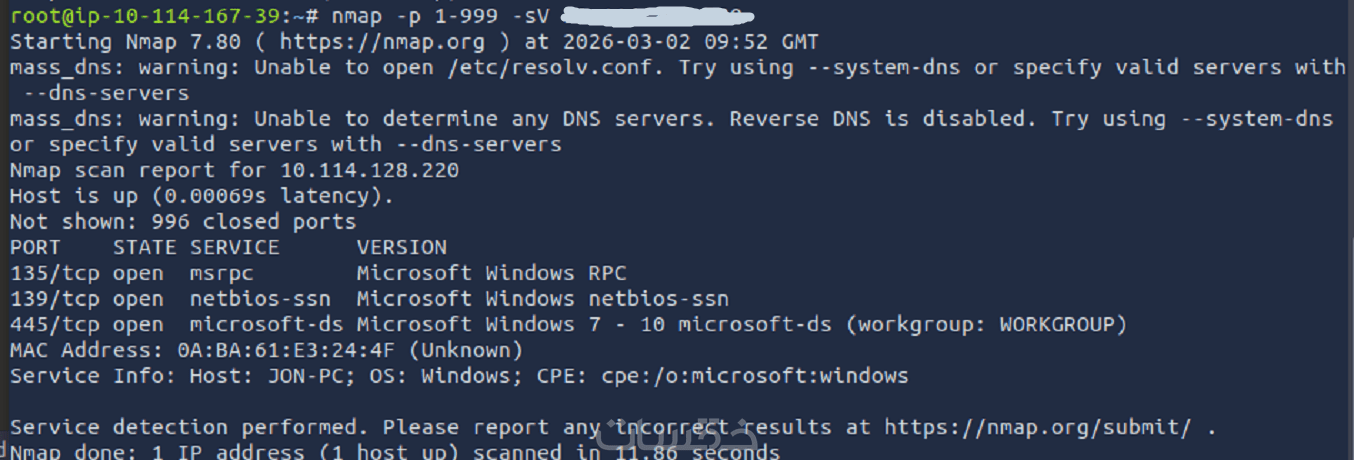Click the VERSION column header

tap(401, 247)
